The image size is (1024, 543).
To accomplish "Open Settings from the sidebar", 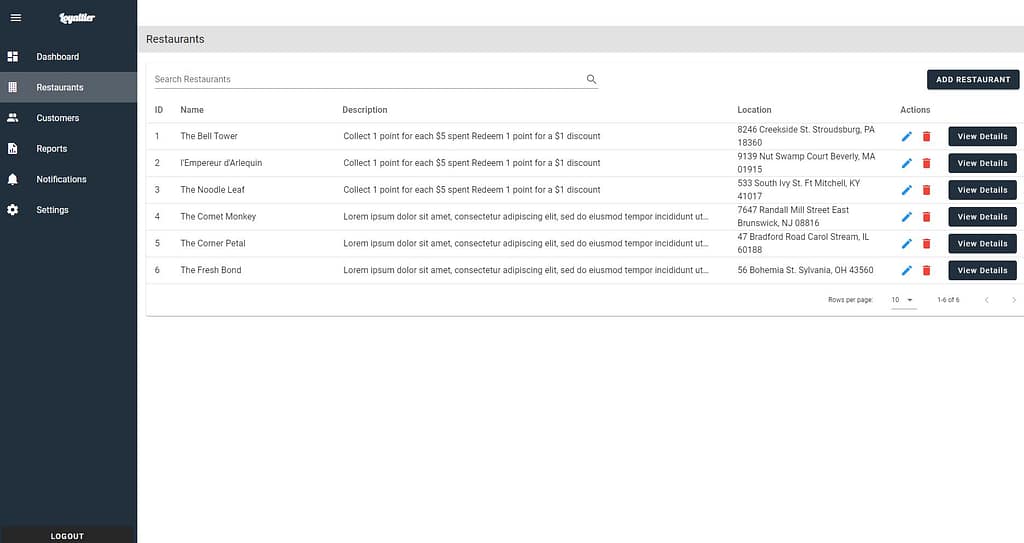I will (x=52, y=210).
